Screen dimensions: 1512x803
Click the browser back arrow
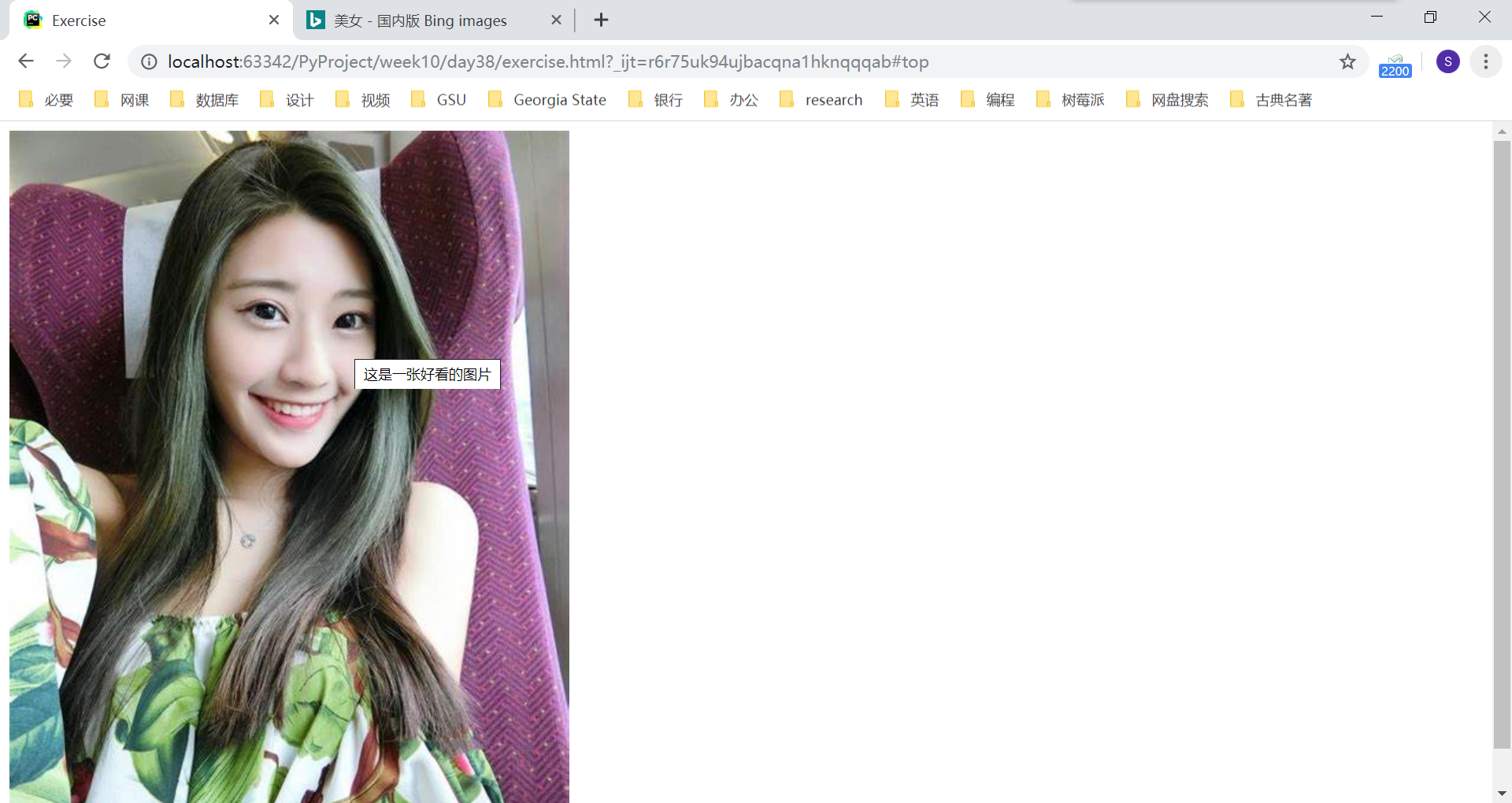click(x=26, y=61)
